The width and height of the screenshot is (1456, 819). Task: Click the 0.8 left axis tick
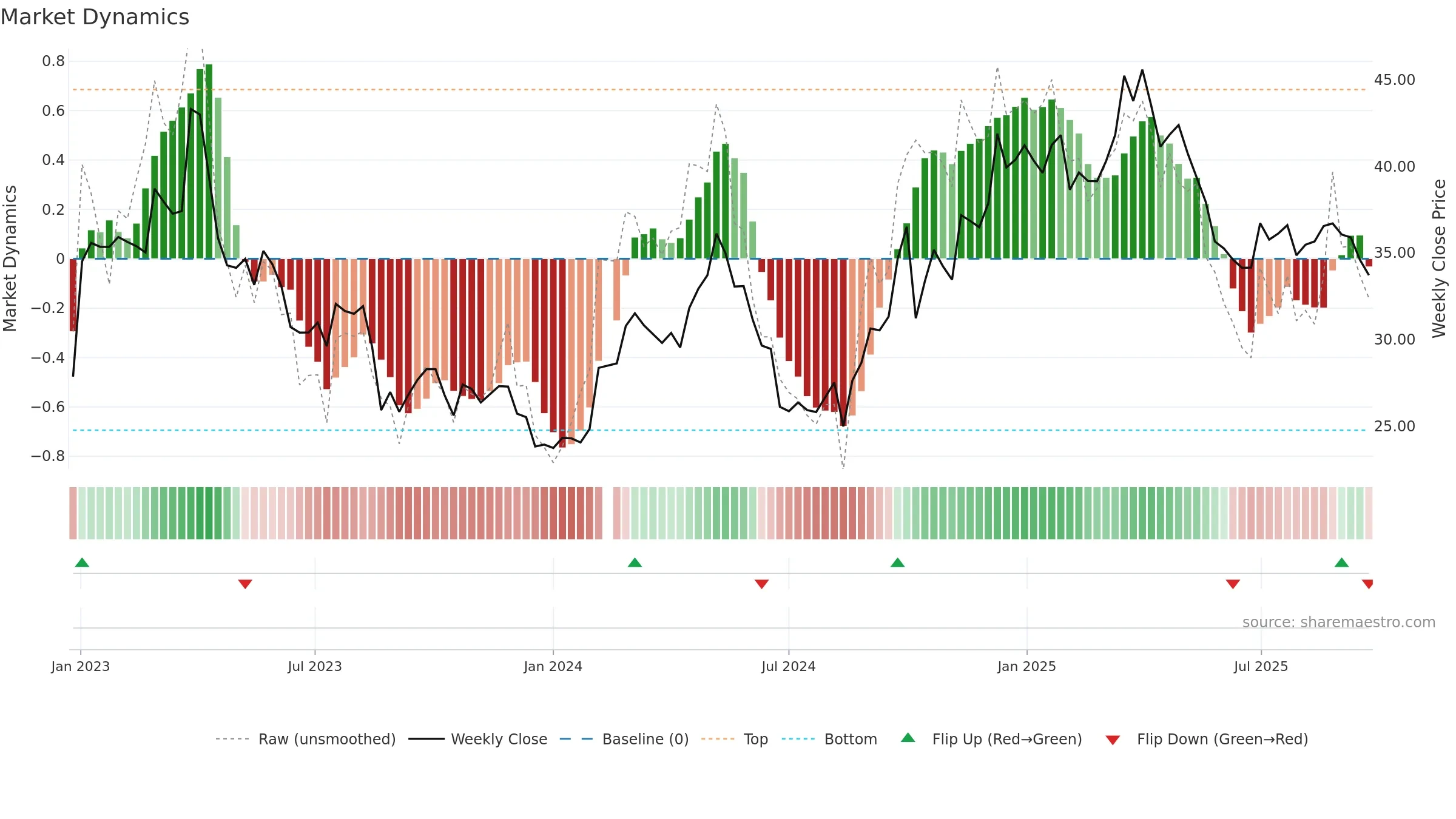pos(53,61)
